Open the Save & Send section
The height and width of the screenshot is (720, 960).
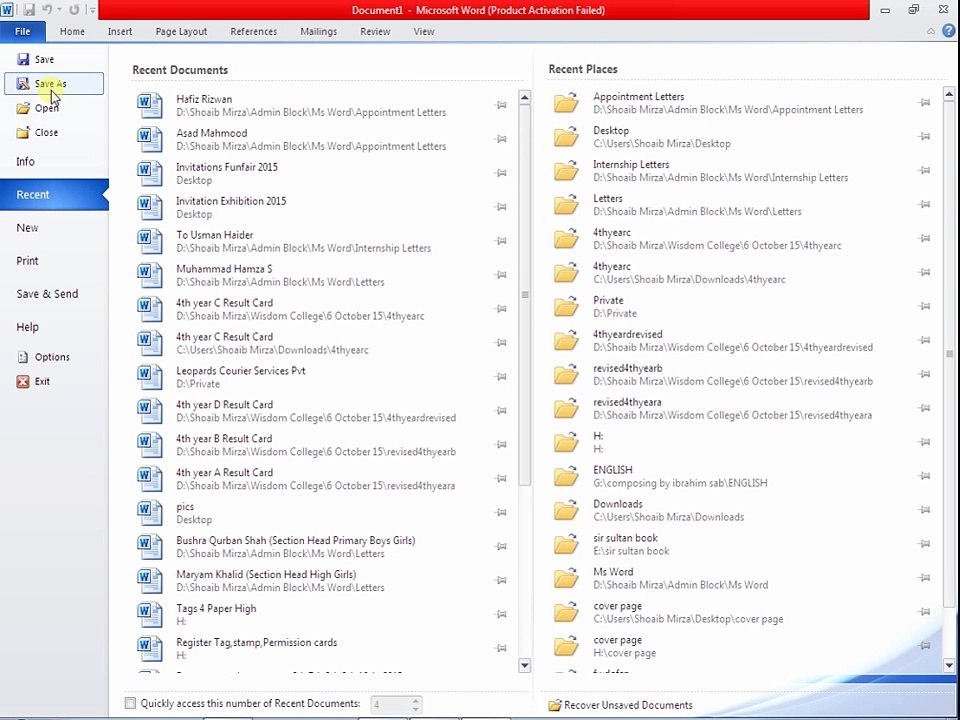pyautogui.click(x=47, y=294)
